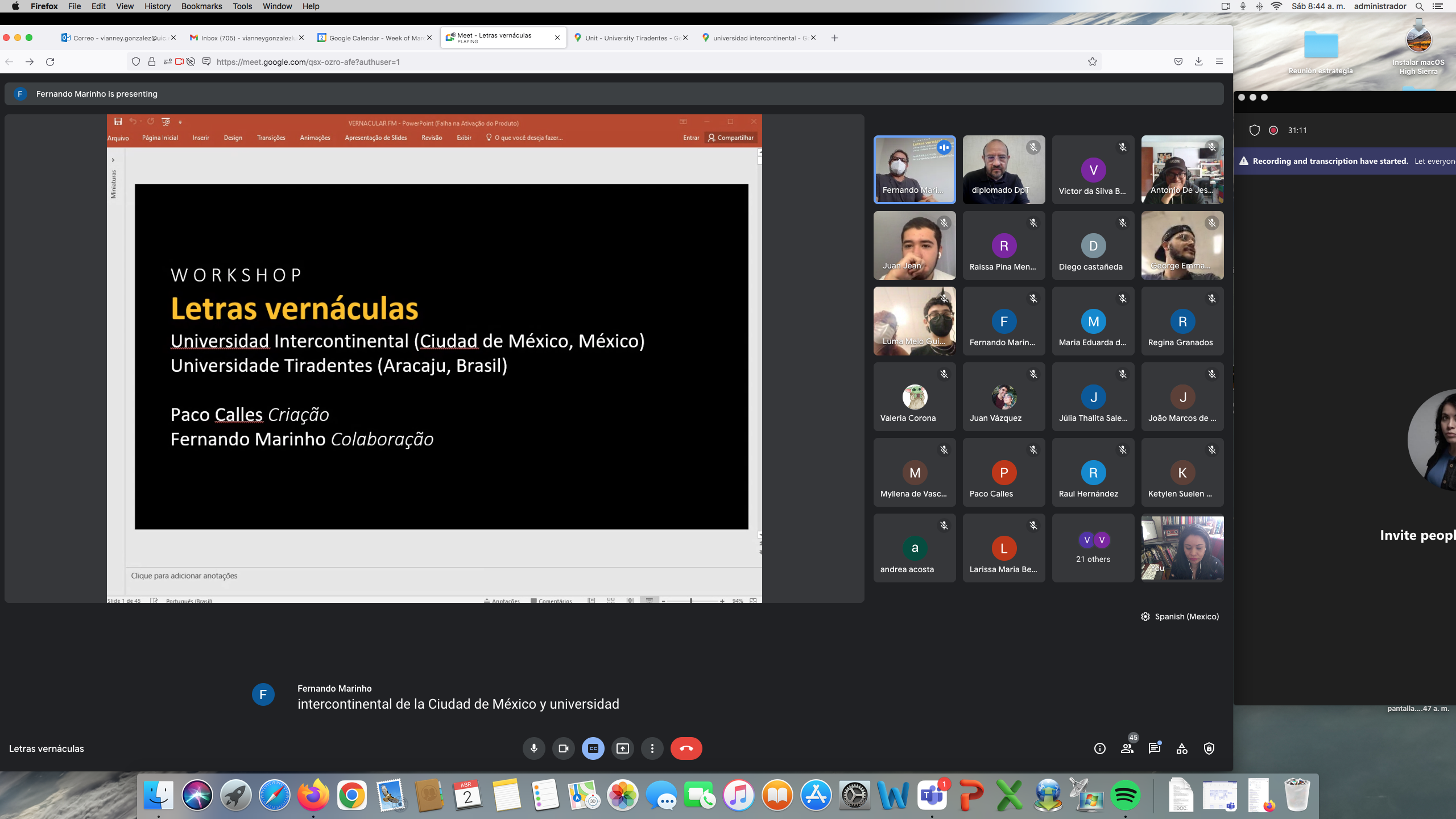Open Microsoft Word from the Dock

893,795
